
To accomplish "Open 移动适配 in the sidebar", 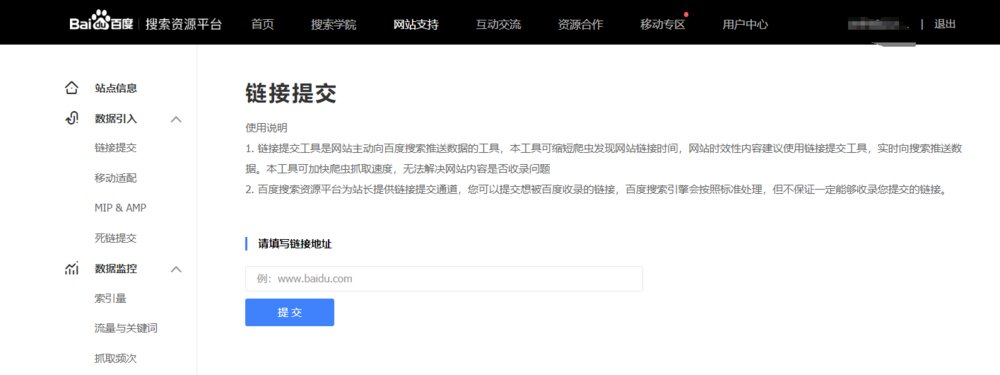I will point(115,178).
